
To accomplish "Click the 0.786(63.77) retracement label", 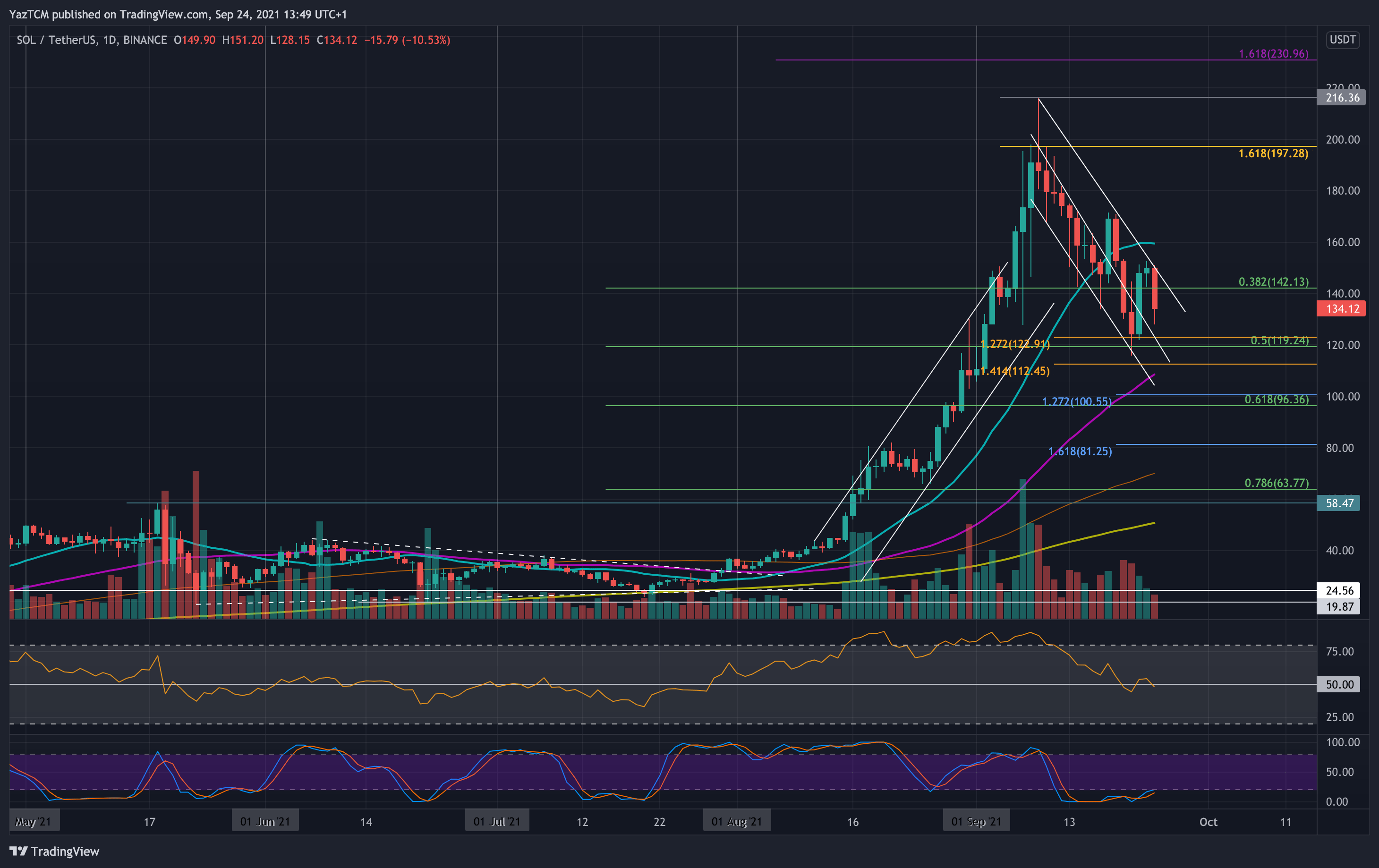I will coord(1276,483).
